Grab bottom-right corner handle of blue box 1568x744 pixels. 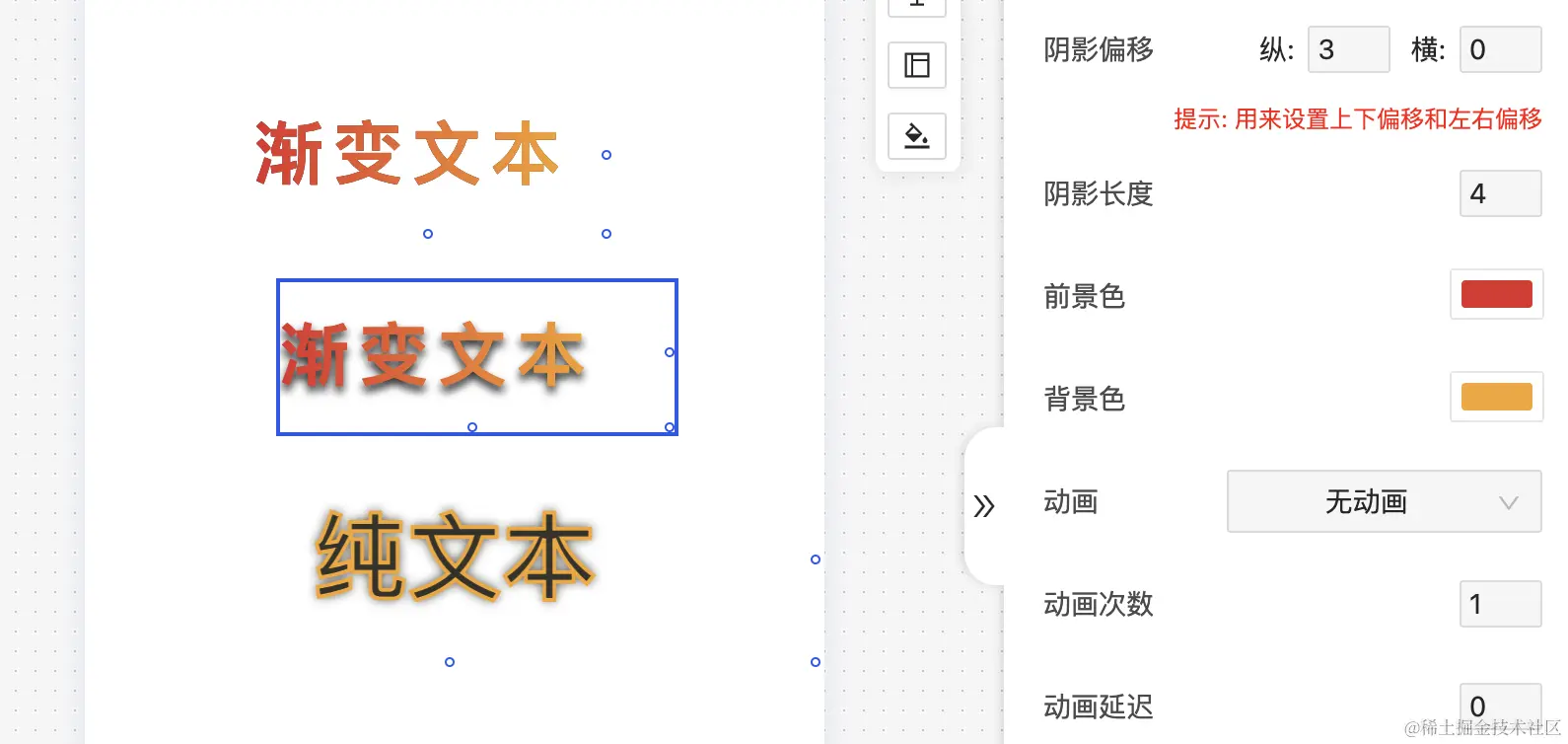(670, 427)
